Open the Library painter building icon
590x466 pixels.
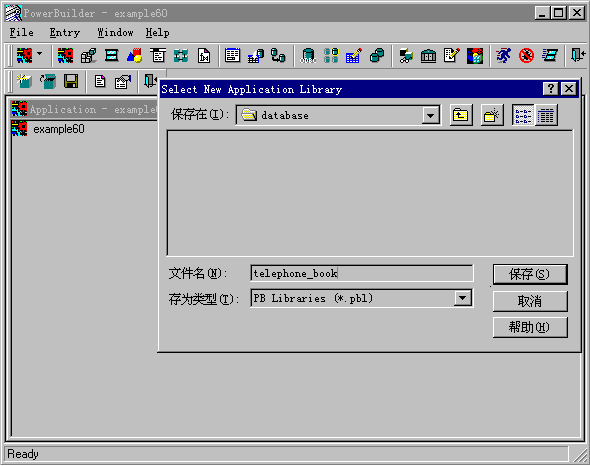[428, 56]
